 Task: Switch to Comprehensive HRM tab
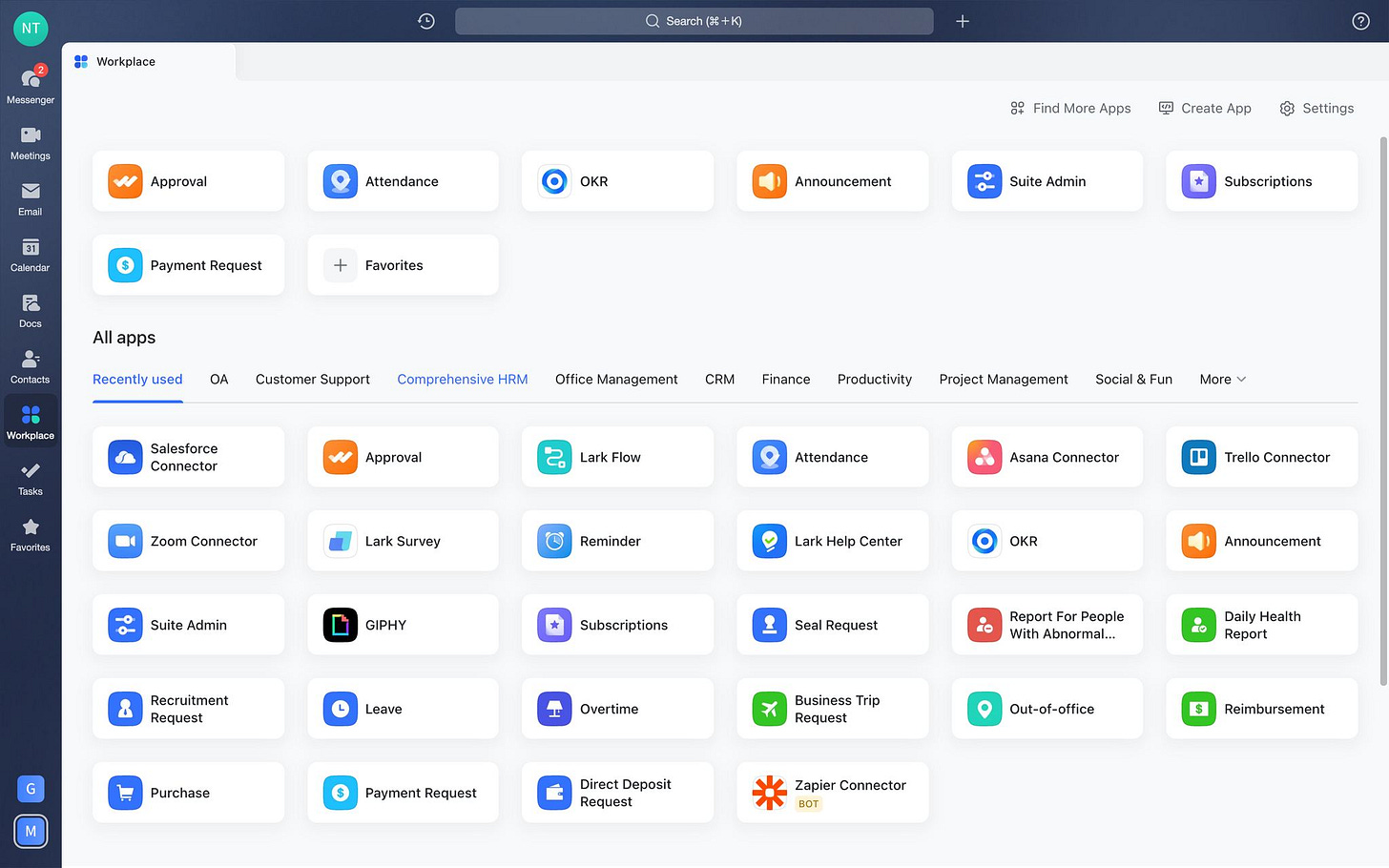[463, 379]
